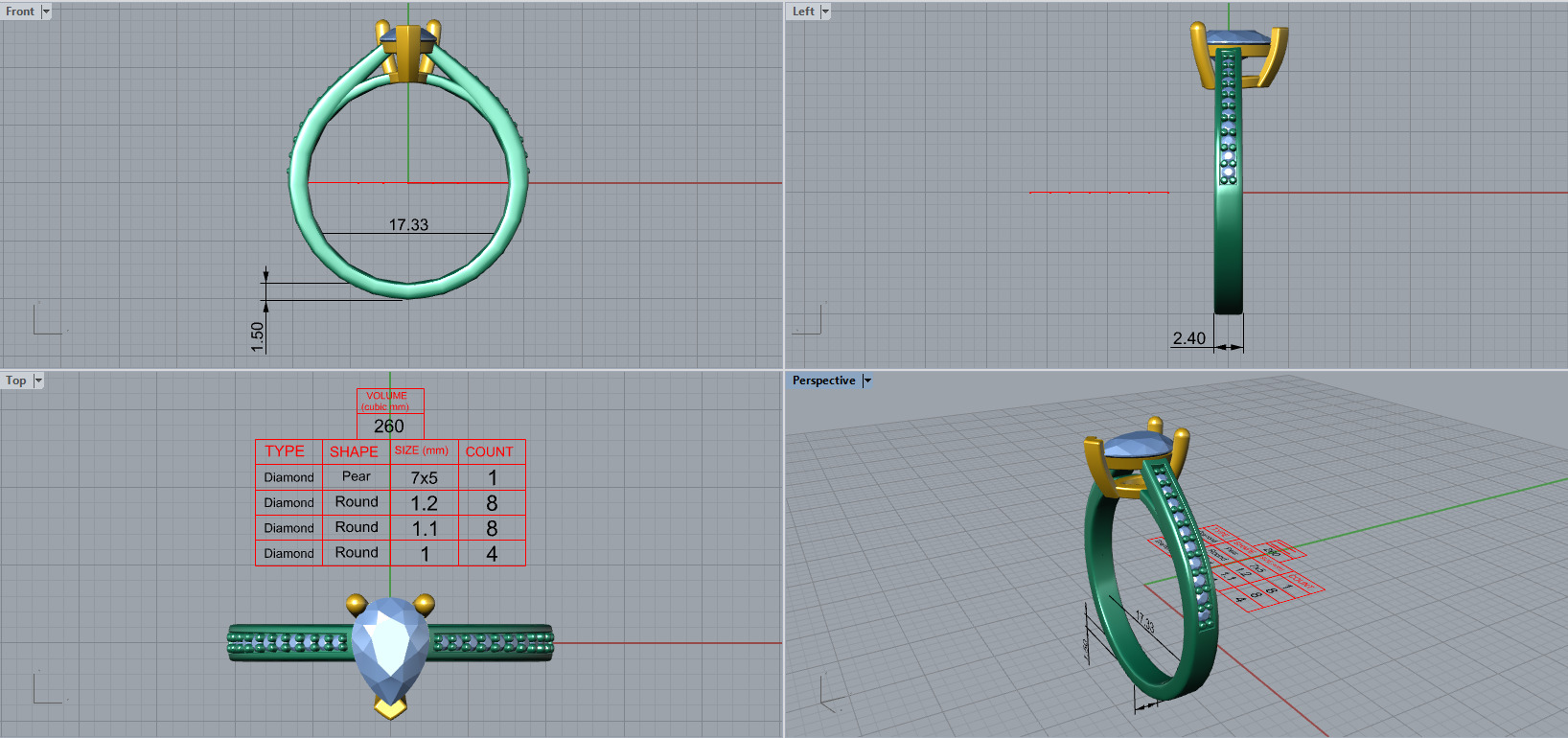Click the TYPE column header
This screenshot has width=1568, height=738.
coord(285,451)
